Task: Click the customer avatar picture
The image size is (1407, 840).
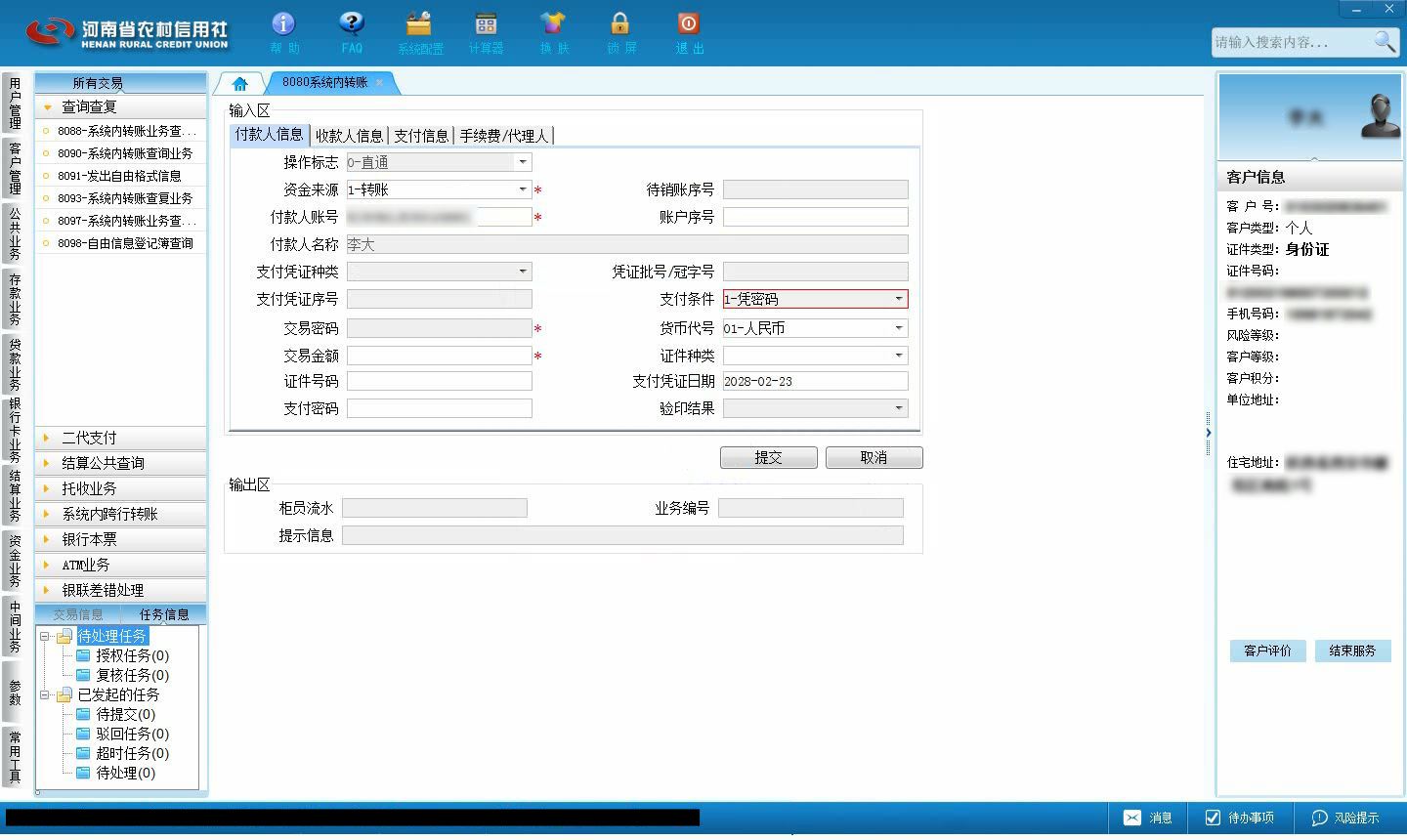Action: pos(1381,115)
